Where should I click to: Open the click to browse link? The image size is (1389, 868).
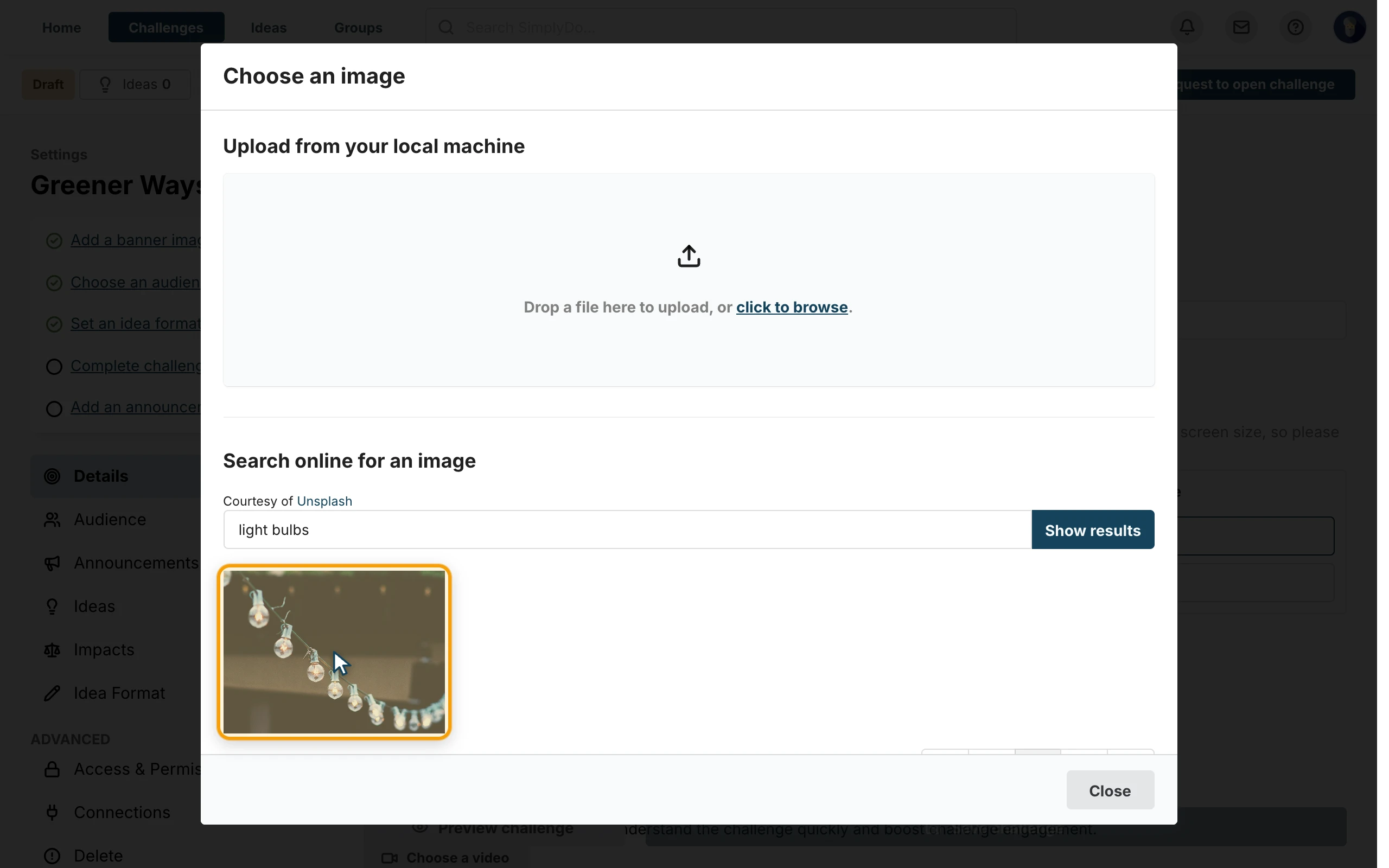pos(792,307)
